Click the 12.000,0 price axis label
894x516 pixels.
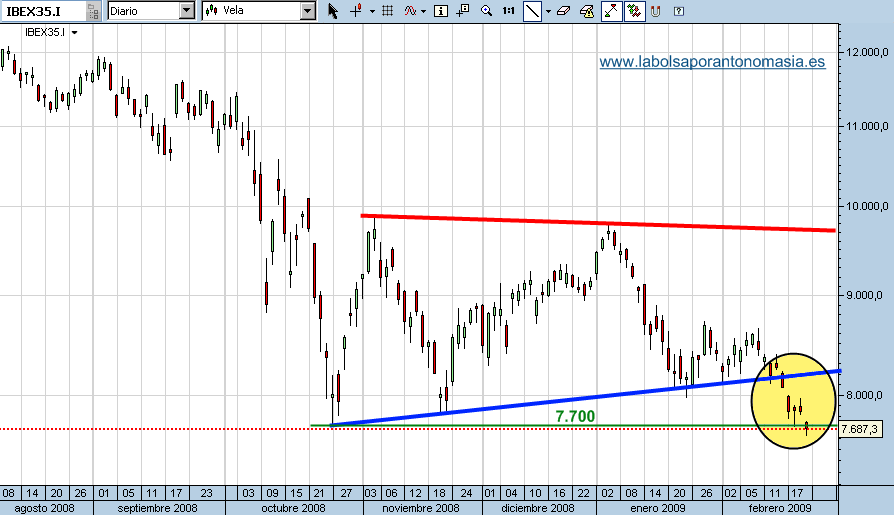click(867, 52)
